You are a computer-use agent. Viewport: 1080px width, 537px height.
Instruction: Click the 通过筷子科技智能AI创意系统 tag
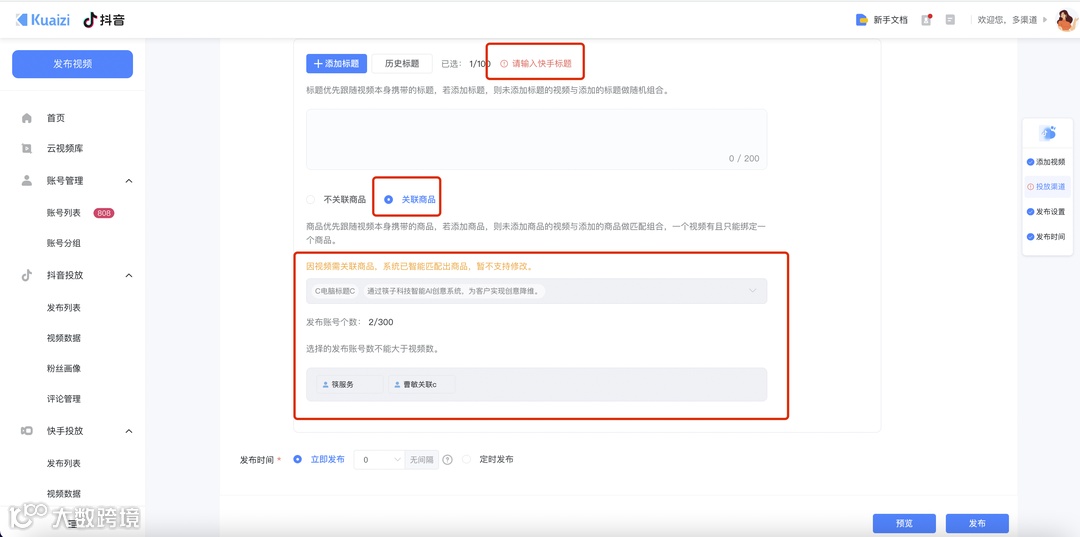coord(454,291)
